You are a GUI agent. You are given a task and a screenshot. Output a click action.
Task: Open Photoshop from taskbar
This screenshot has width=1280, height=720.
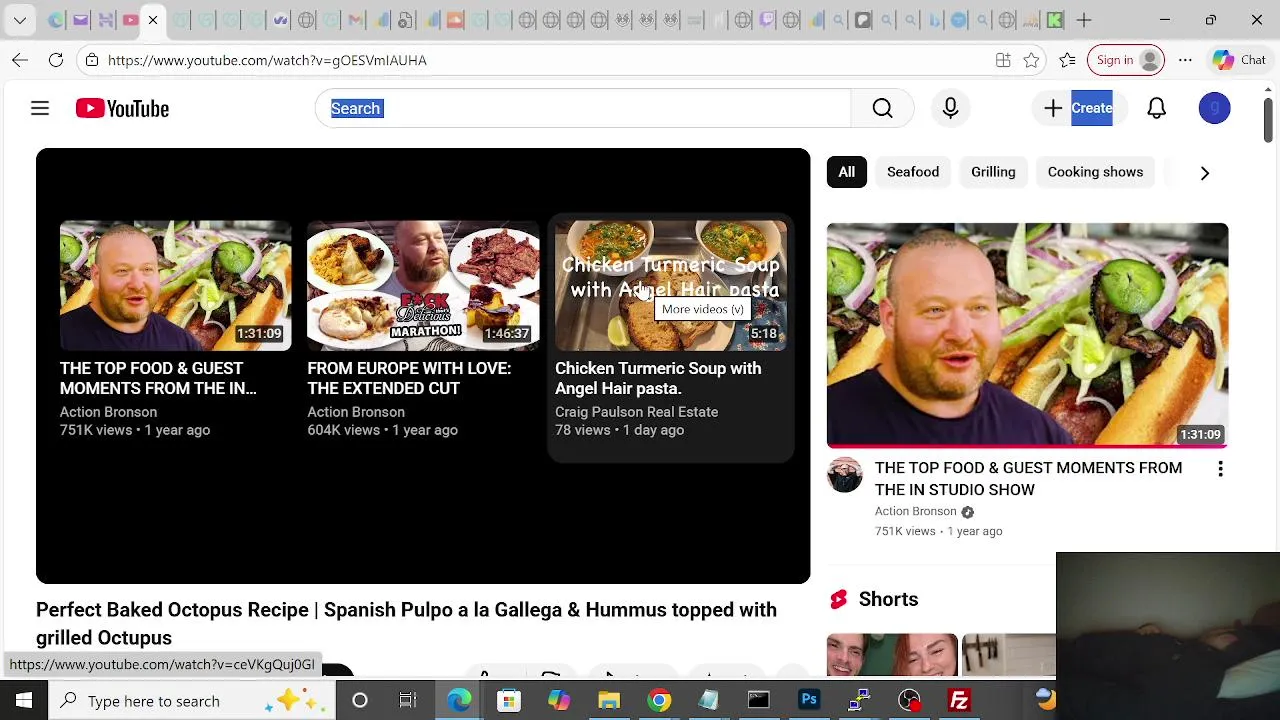coord(809,701)
